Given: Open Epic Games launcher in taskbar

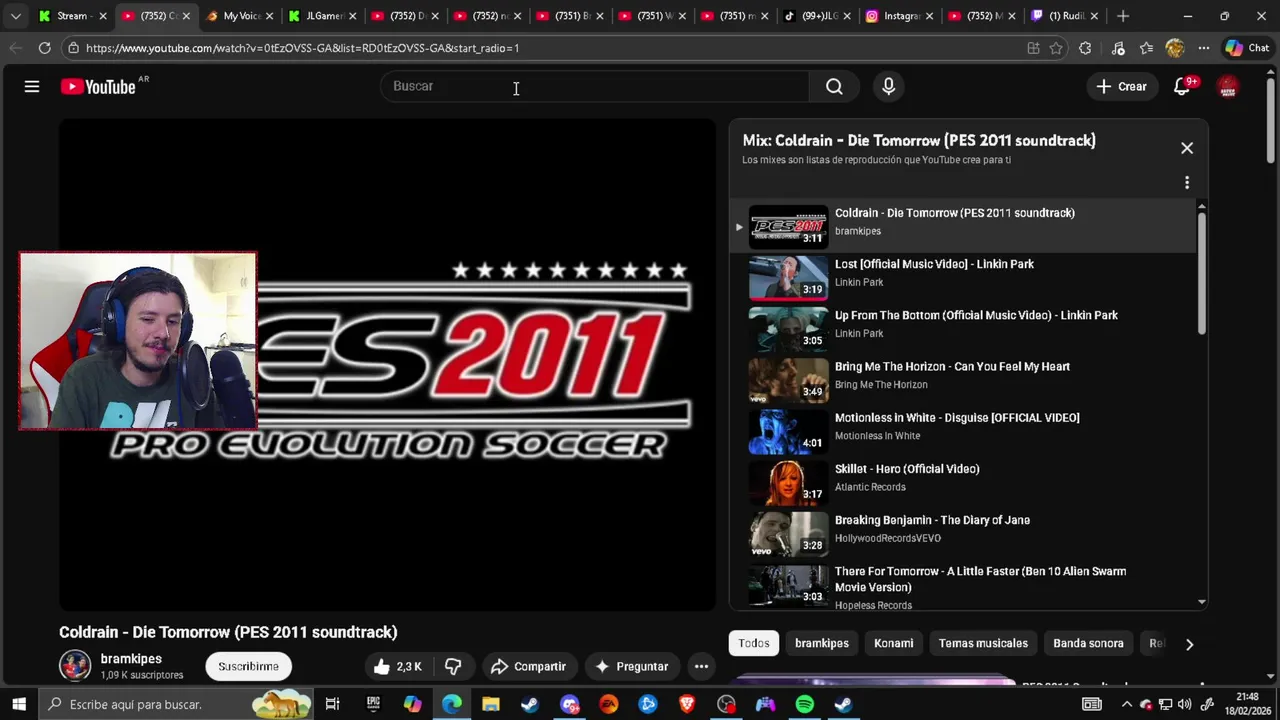Looking at the screenshot, I should tap(373, 704).
